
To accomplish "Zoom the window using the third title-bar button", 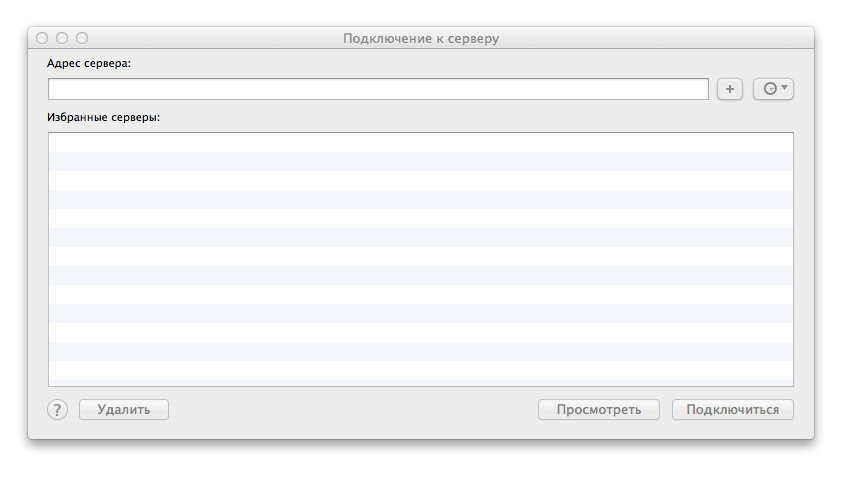I will point(82,38).
